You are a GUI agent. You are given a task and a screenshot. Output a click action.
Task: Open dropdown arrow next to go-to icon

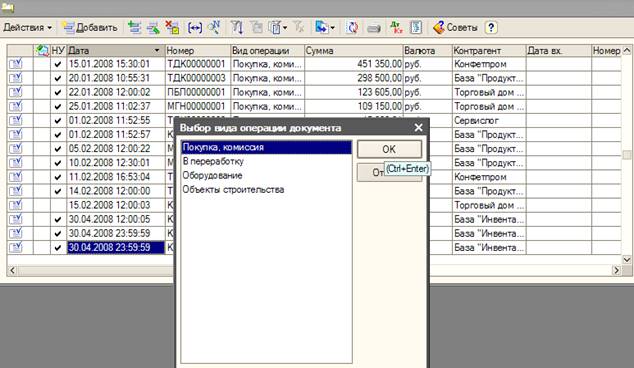pyautogui.click(x=333, y=28)
